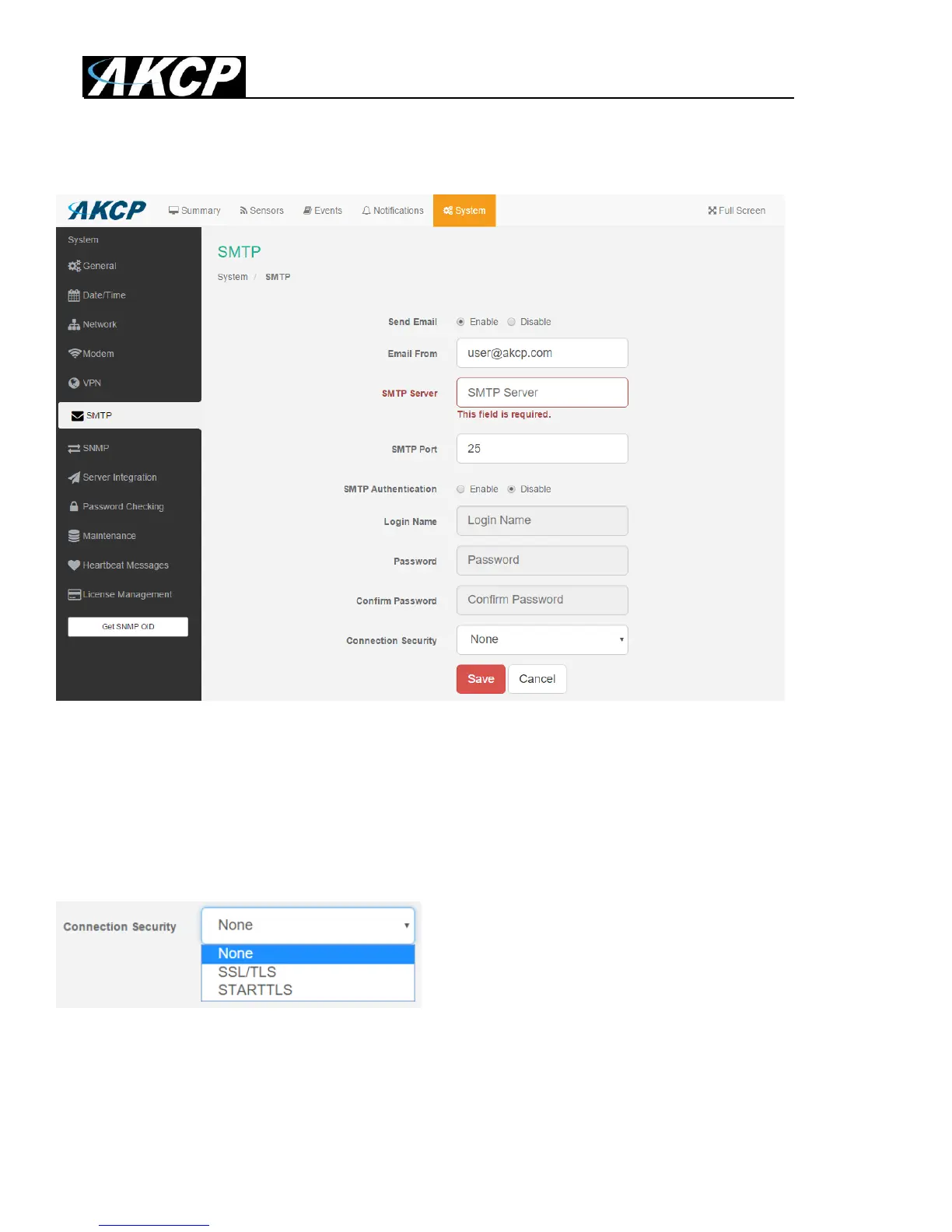The image size is (952, 1232).
Task: Open the Events tab
Action: coord(323,211)
